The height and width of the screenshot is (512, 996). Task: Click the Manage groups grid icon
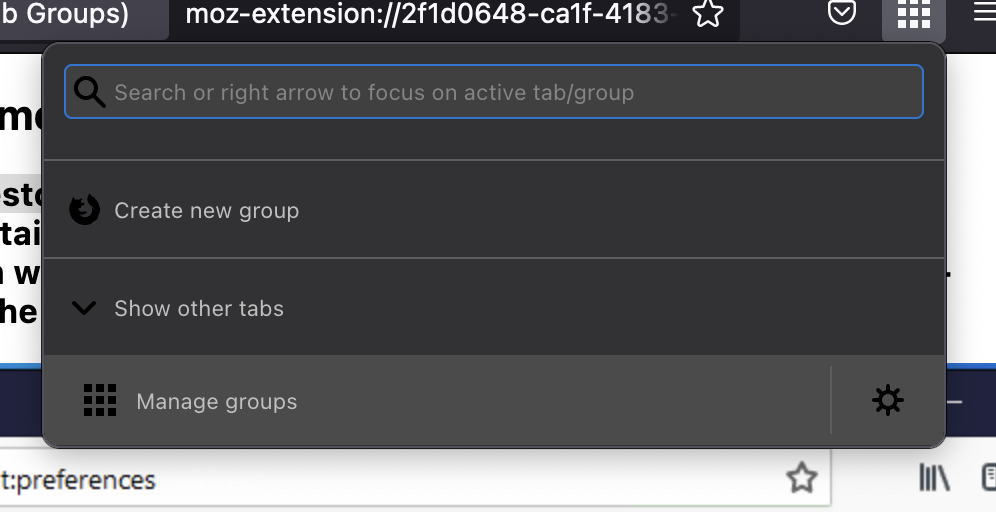tap(100, 401)
